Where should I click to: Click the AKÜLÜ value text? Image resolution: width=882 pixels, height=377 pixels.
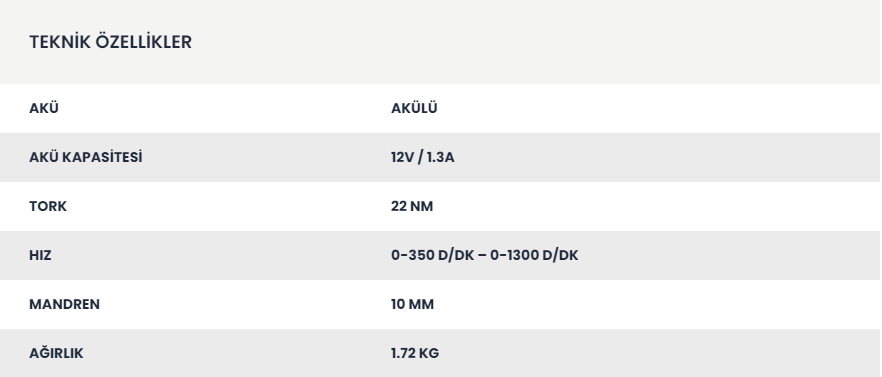pyautogui.click(x=414, y=108)
